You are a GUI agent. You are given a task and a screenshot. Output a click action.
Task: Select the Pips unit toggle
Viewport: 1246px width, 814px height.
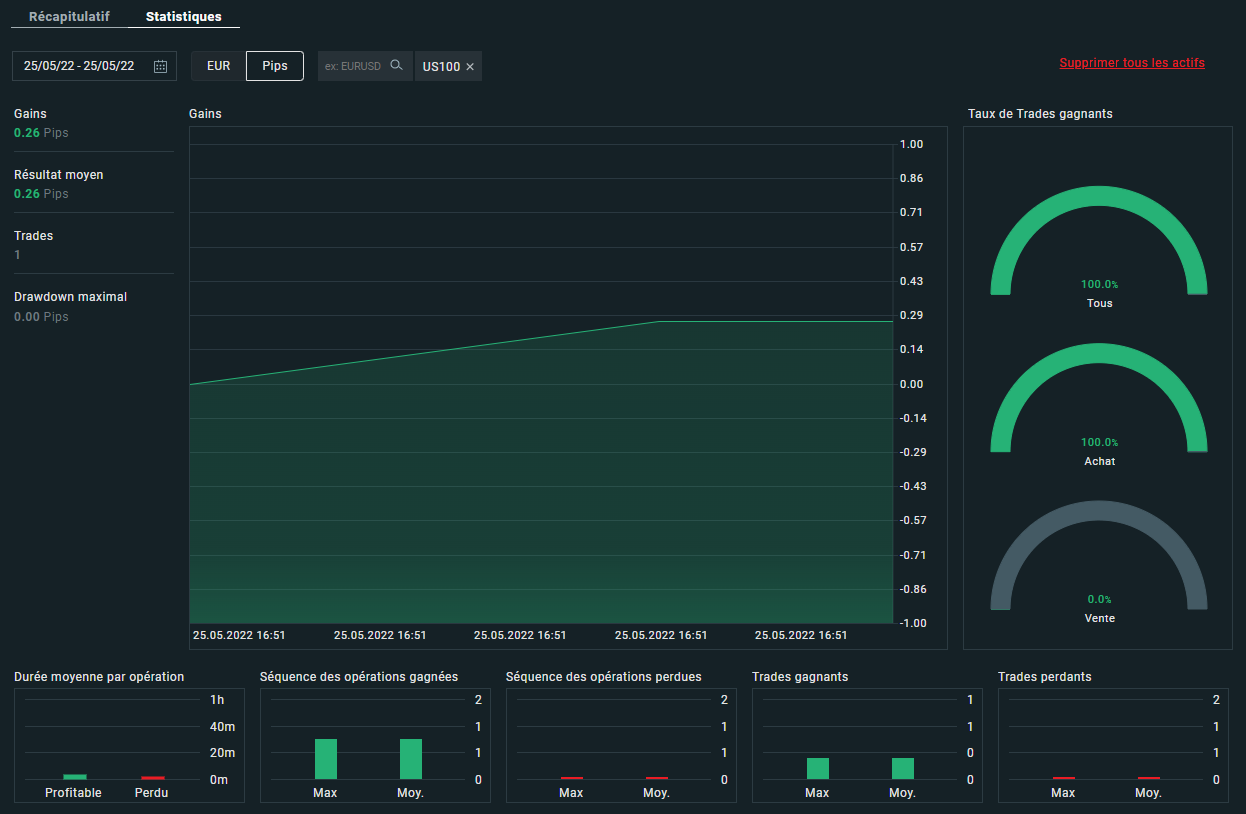point(275,66)
